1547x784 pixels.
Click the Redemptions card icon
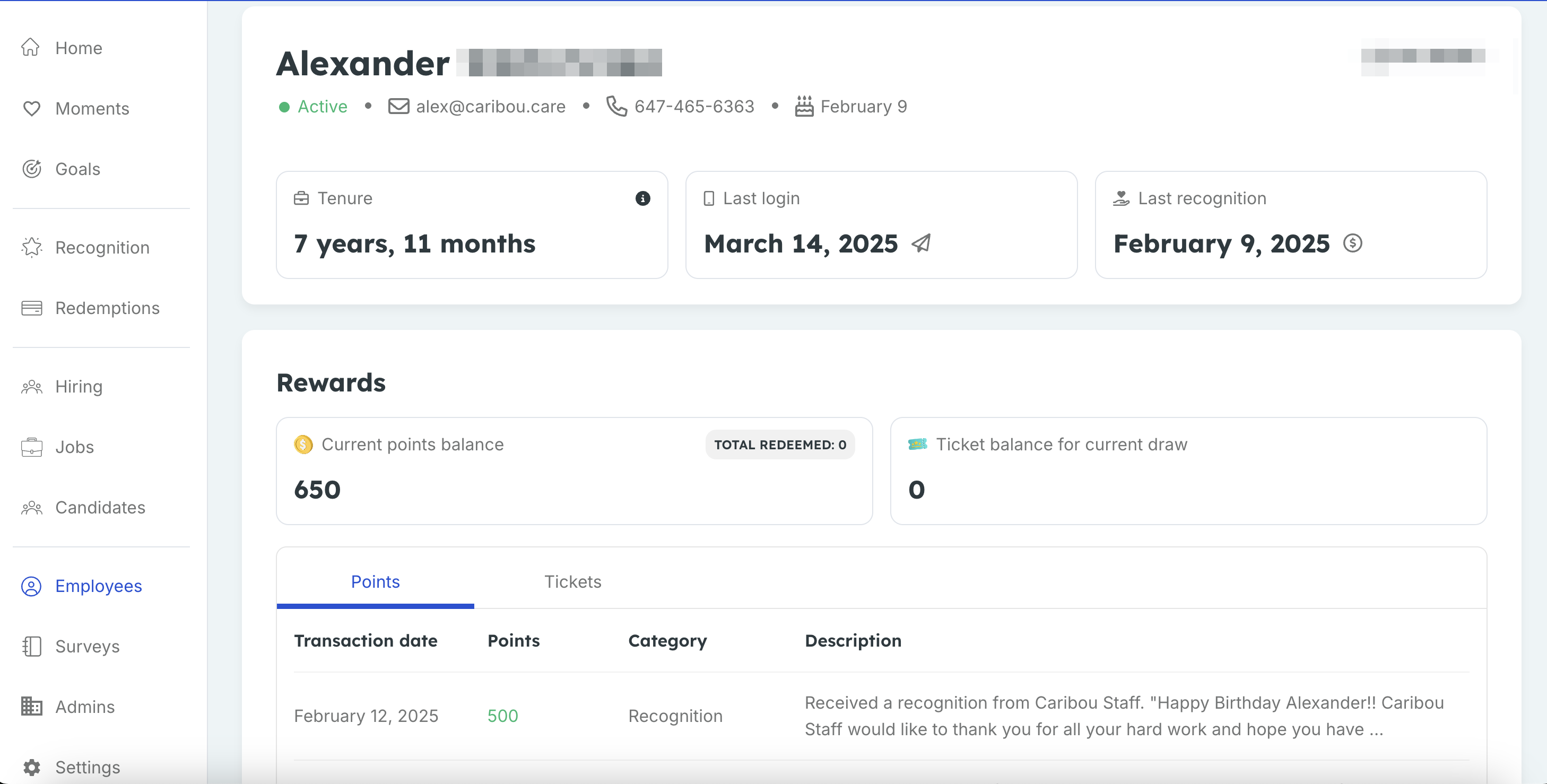[31, 308]
